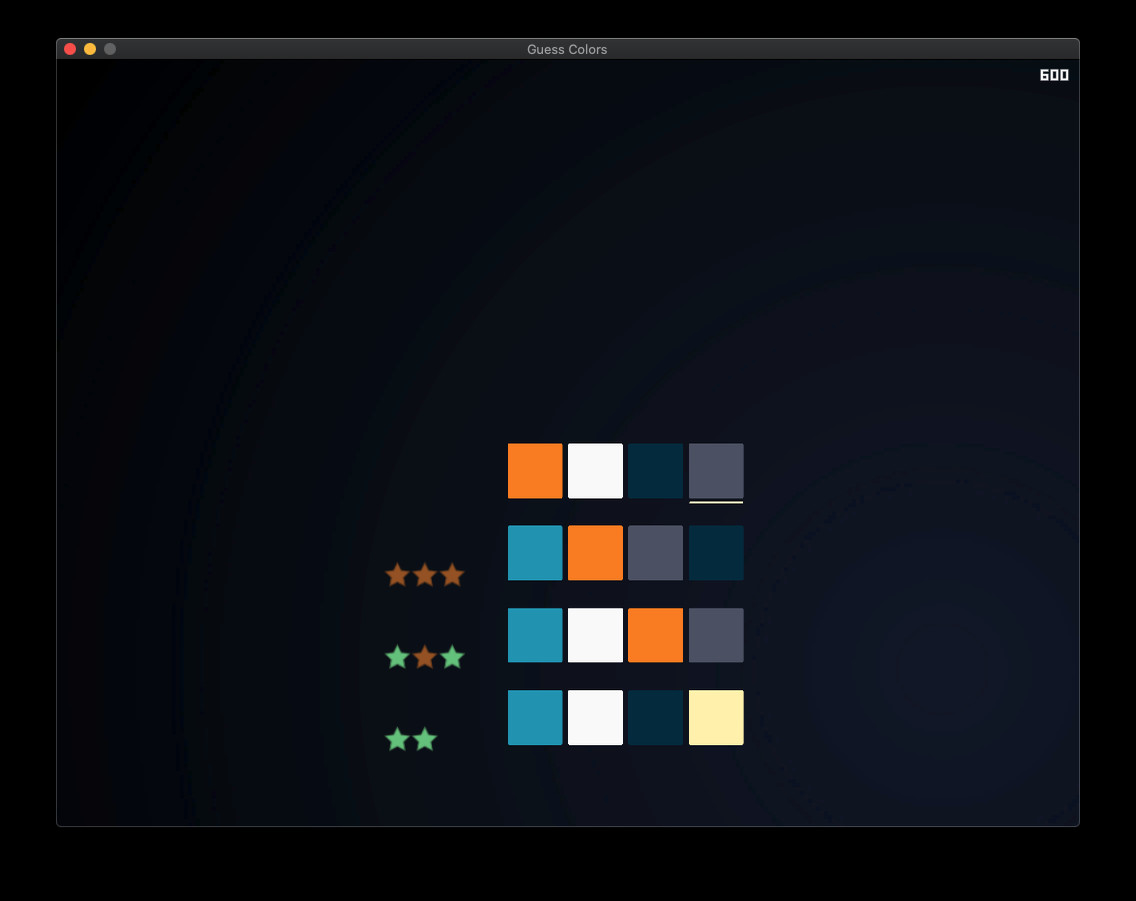Click the gray swatch in the second row
This screenshot has height=901, width=1136.
656,552
